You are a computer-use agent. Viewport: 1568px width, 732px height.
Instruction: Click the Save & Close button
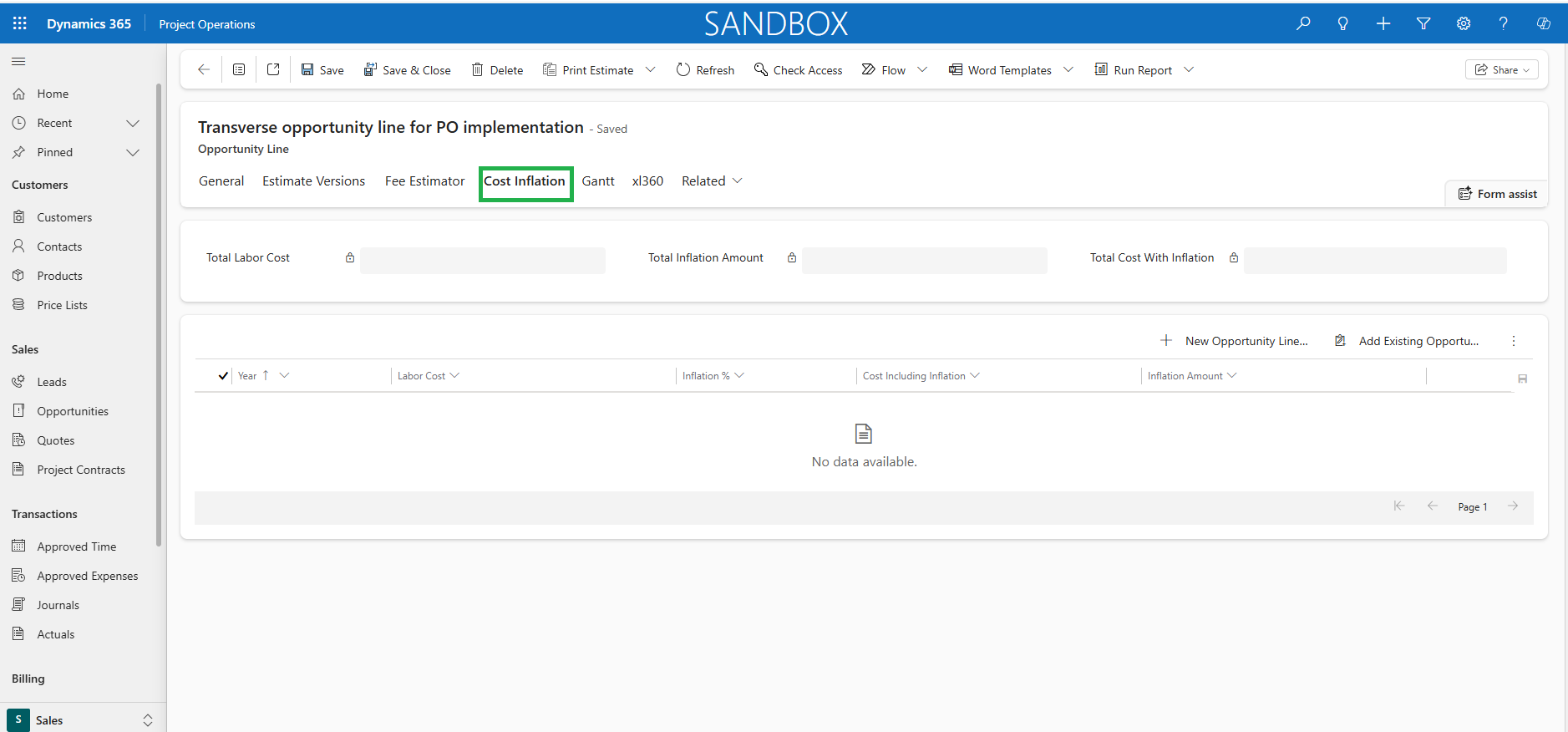[408, 70]
